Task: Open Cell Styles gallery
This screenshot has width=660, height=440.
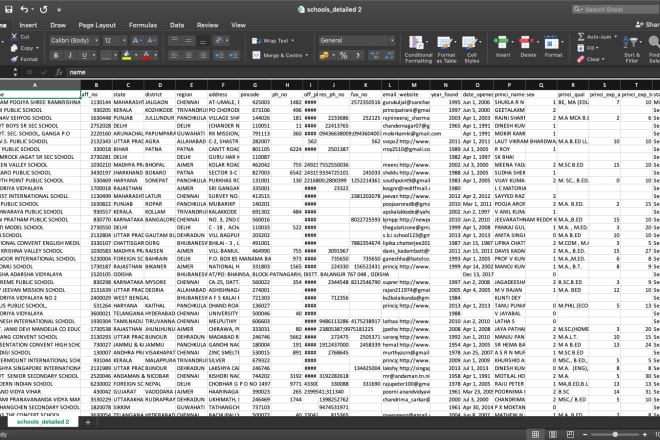Action: [472, 49]
